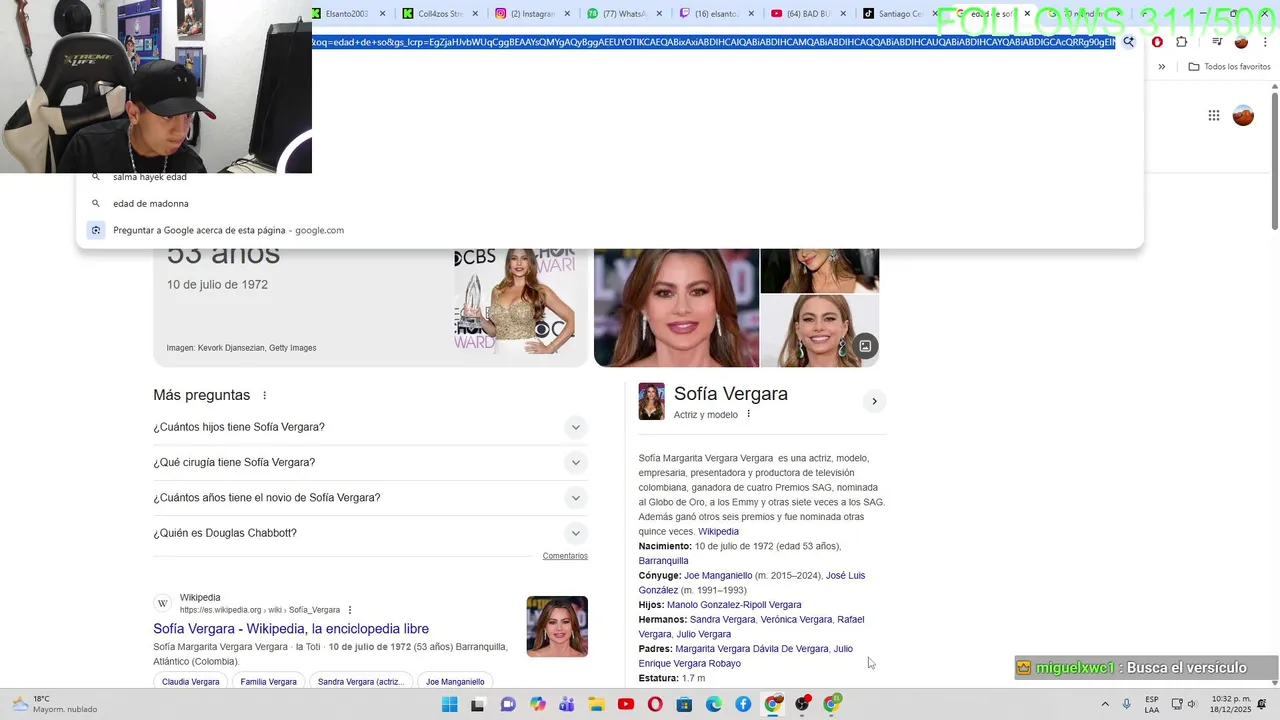Click the more images icon on photos

coord(865,346)
